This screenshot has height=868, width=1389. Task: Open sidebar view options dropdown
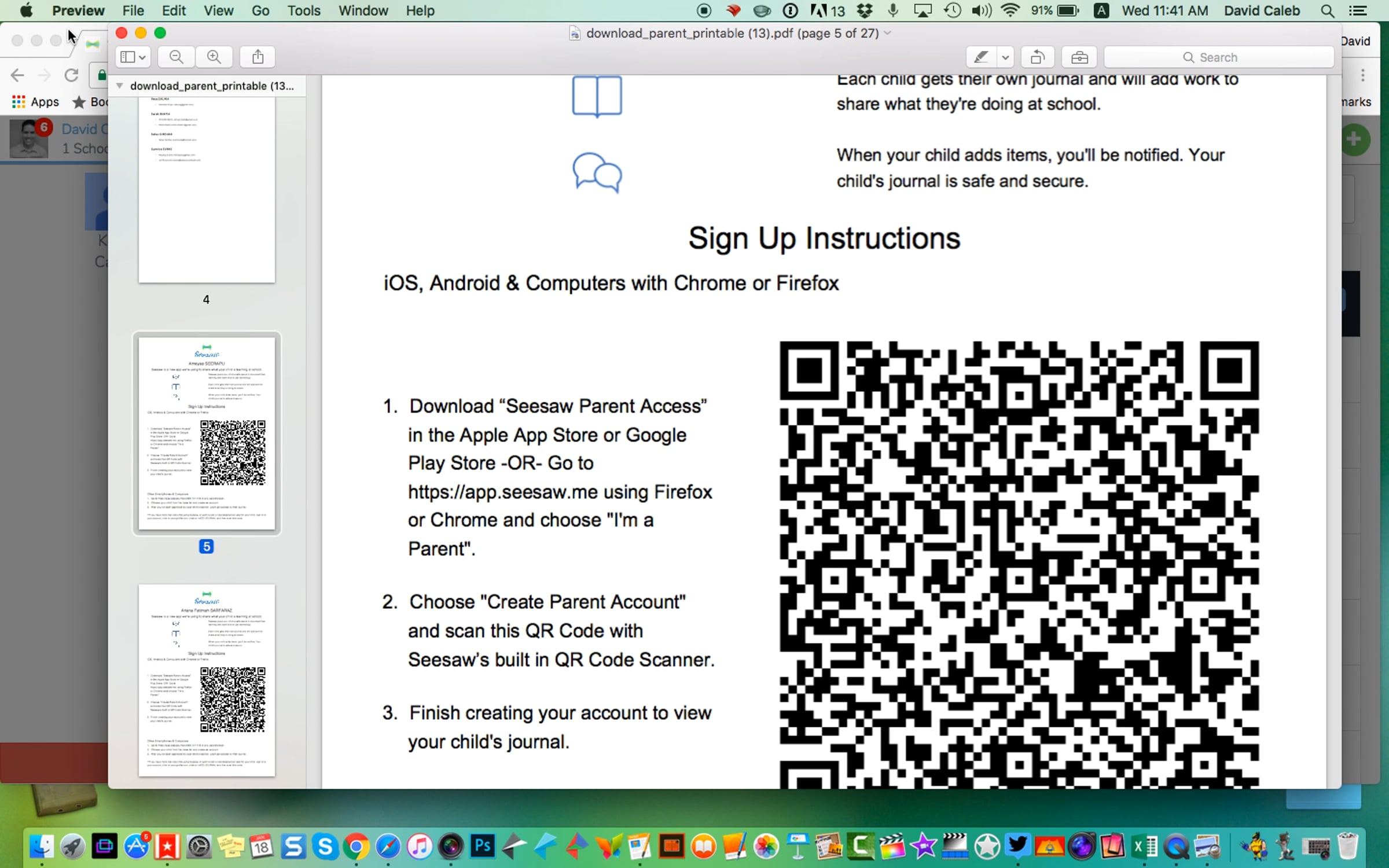(x=133, y=57)
